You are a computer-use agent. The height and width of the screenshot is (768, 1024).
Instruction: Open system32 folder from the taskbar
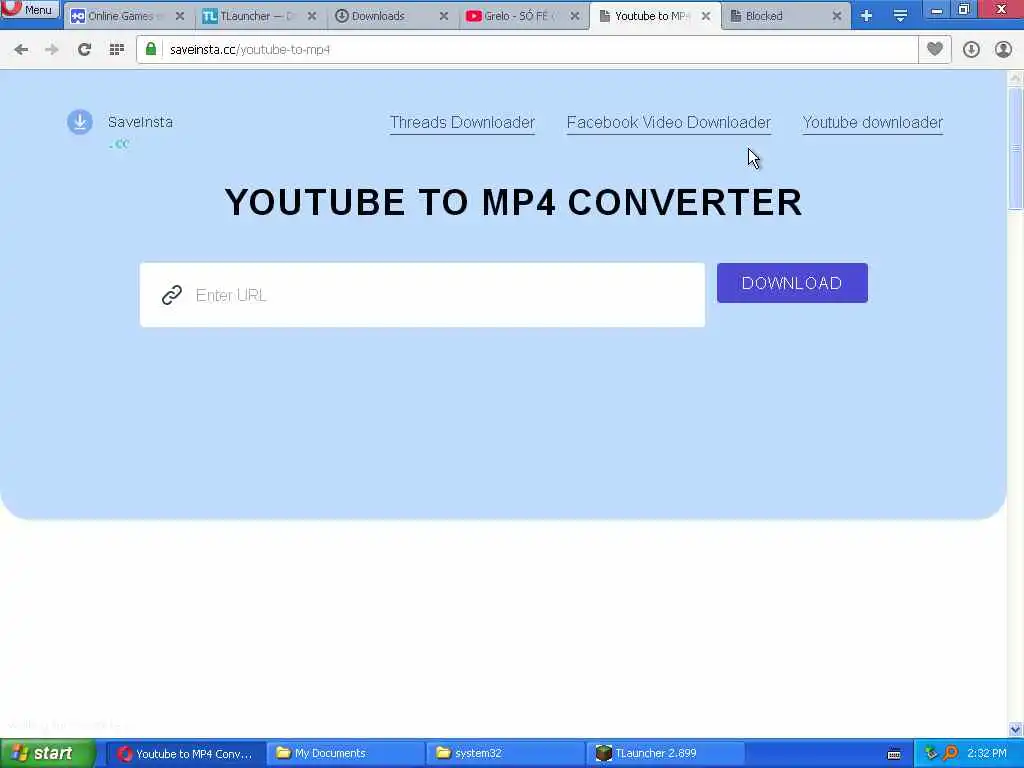click(505, 754)
